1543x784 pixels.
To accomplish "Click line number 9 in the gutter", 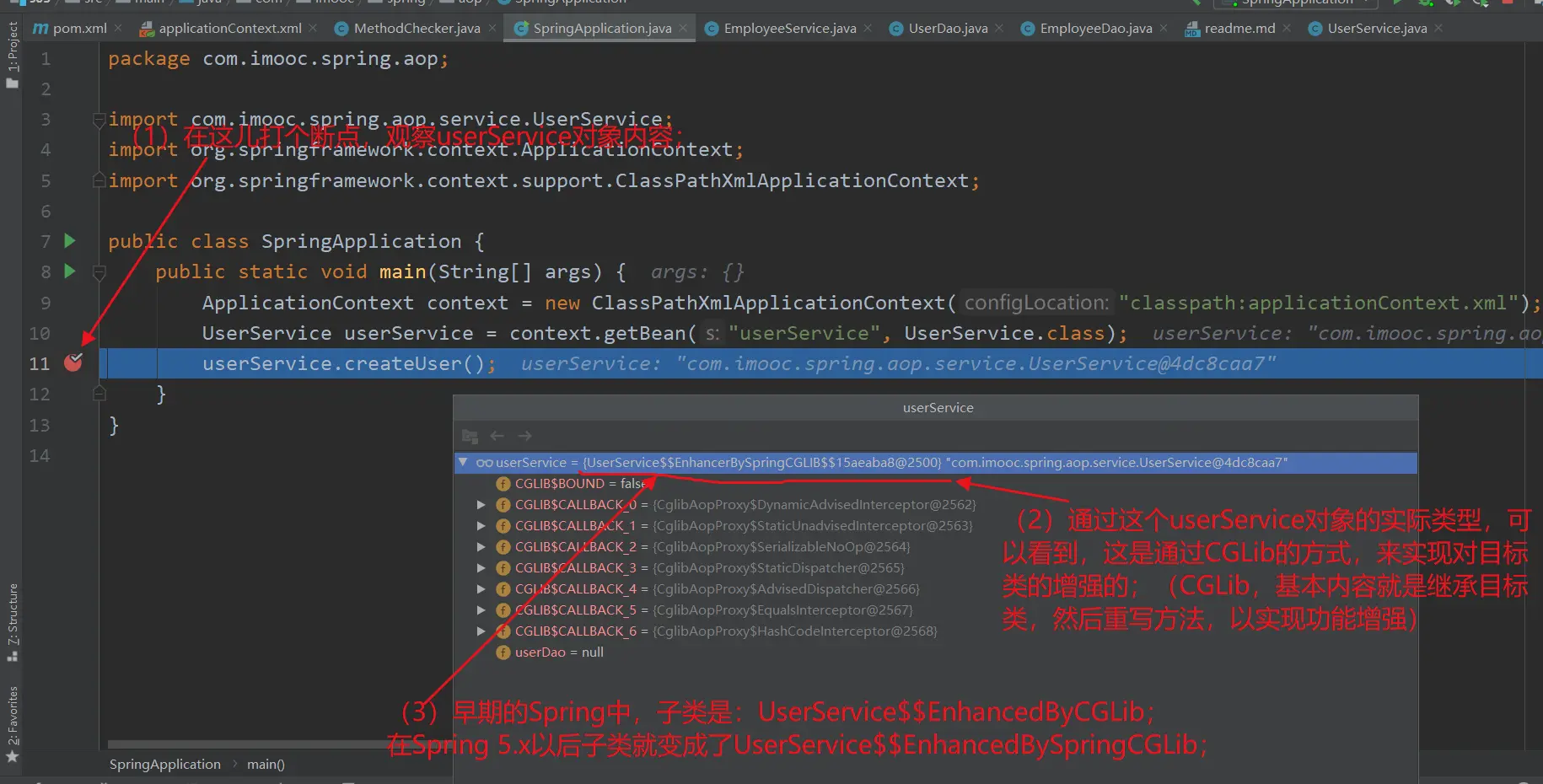I will click(x=45, y=303).
